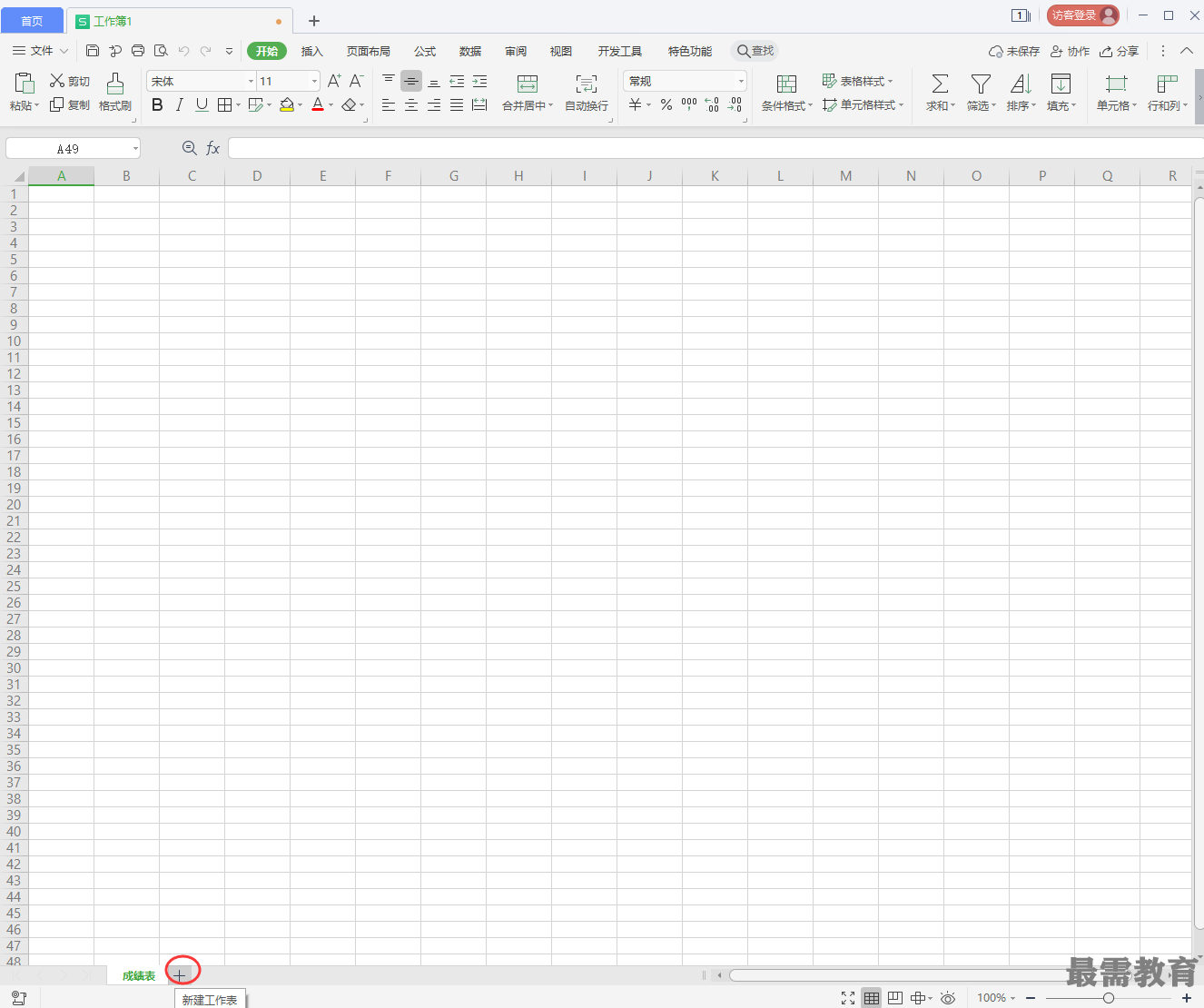
Task: Click the Cut (剪切) scissors button
Action: coord(70,81)
